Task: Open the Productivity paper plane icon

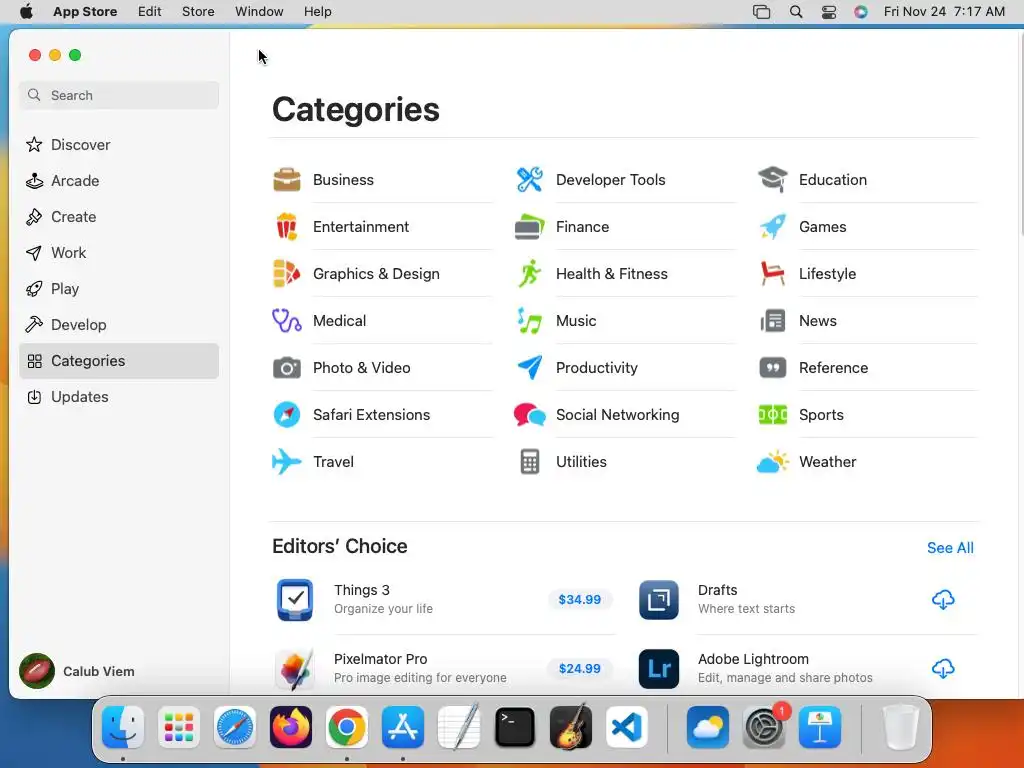Action: (530, 368)
